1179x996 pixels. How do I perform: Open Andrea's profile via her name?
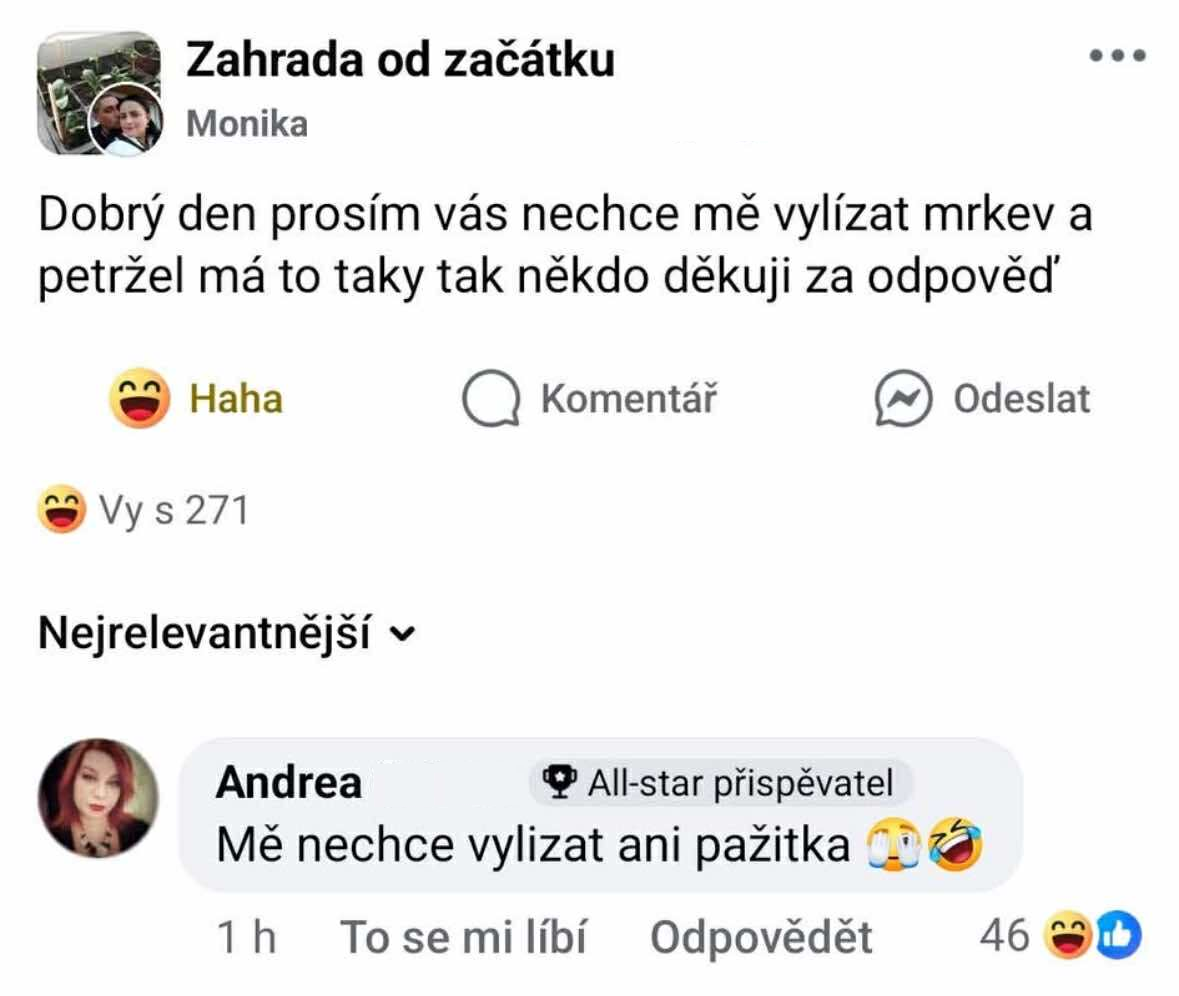click(x=288, y=783)
